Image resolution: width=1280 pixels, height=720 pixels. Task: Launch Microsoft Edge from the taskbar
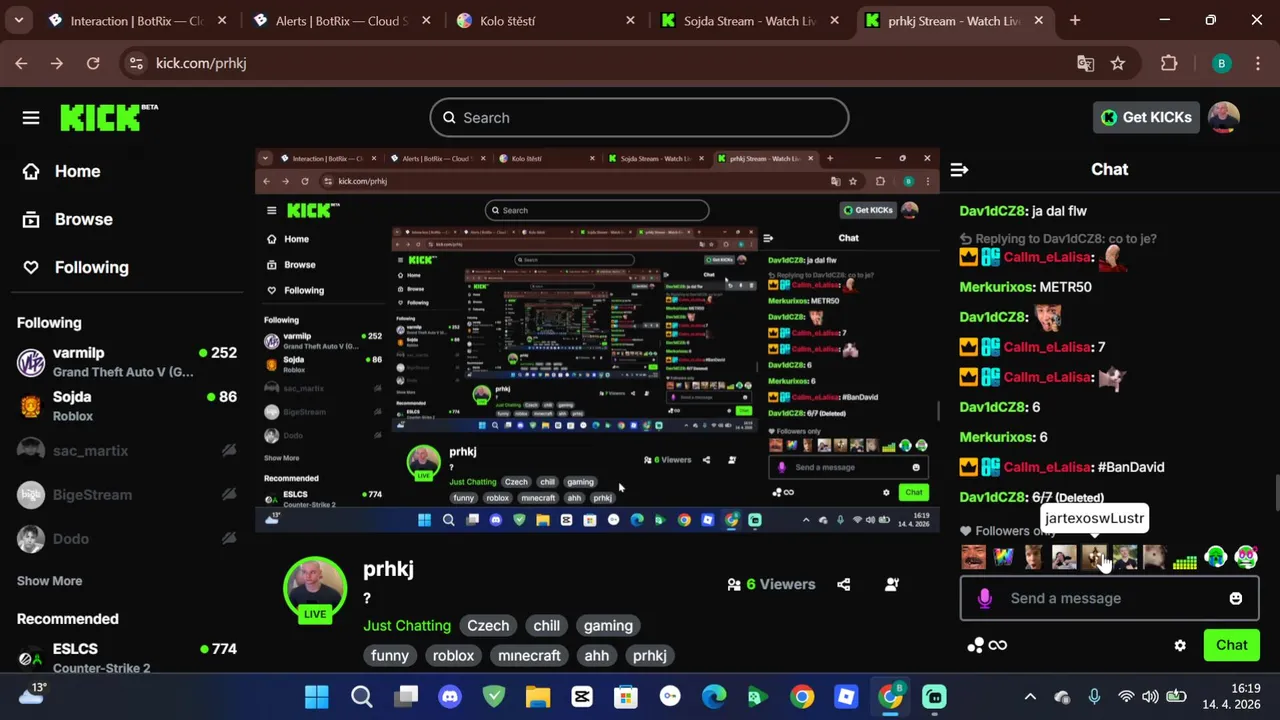click(714, 697)
